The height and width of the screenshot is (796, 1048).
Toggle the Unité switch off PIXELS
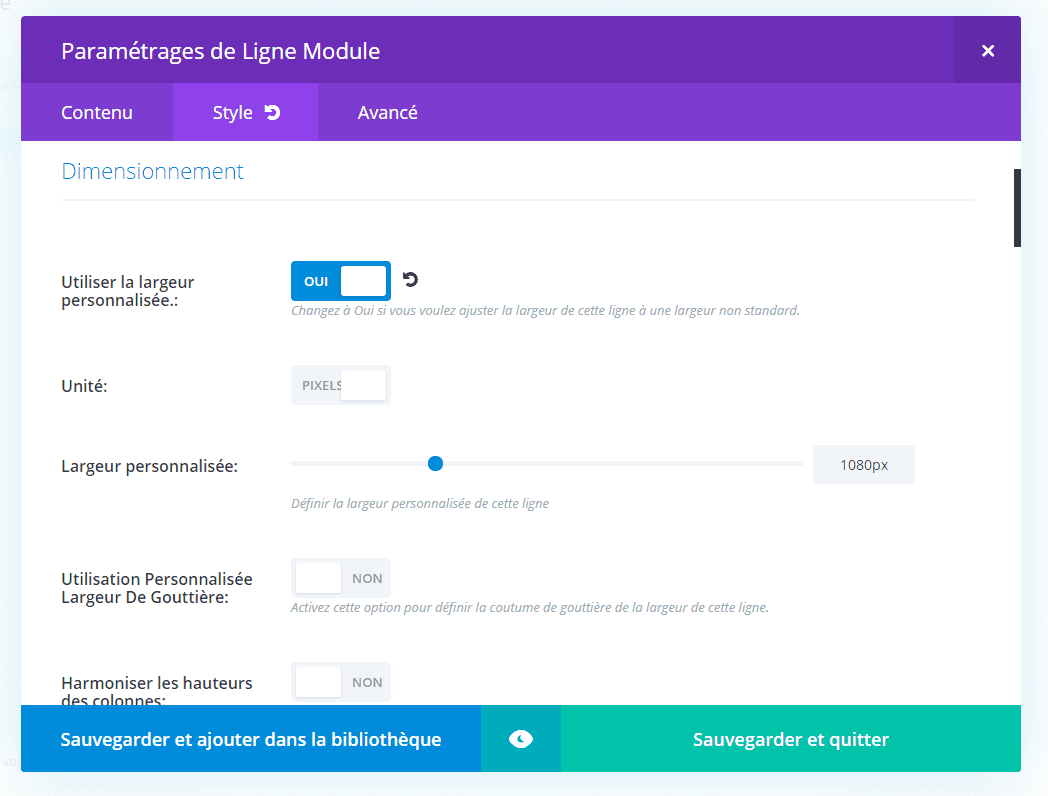[340, 384]
